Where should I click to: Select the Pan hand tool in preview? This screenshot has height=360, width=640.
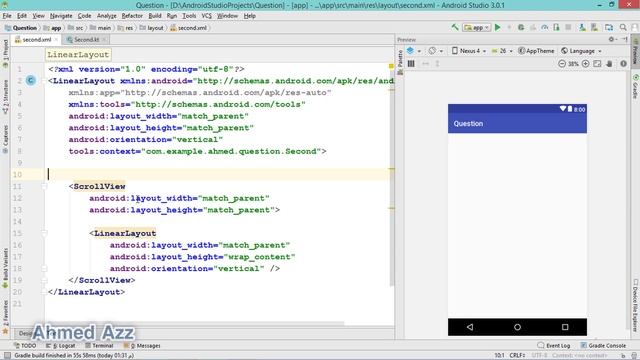coord(609,64)
